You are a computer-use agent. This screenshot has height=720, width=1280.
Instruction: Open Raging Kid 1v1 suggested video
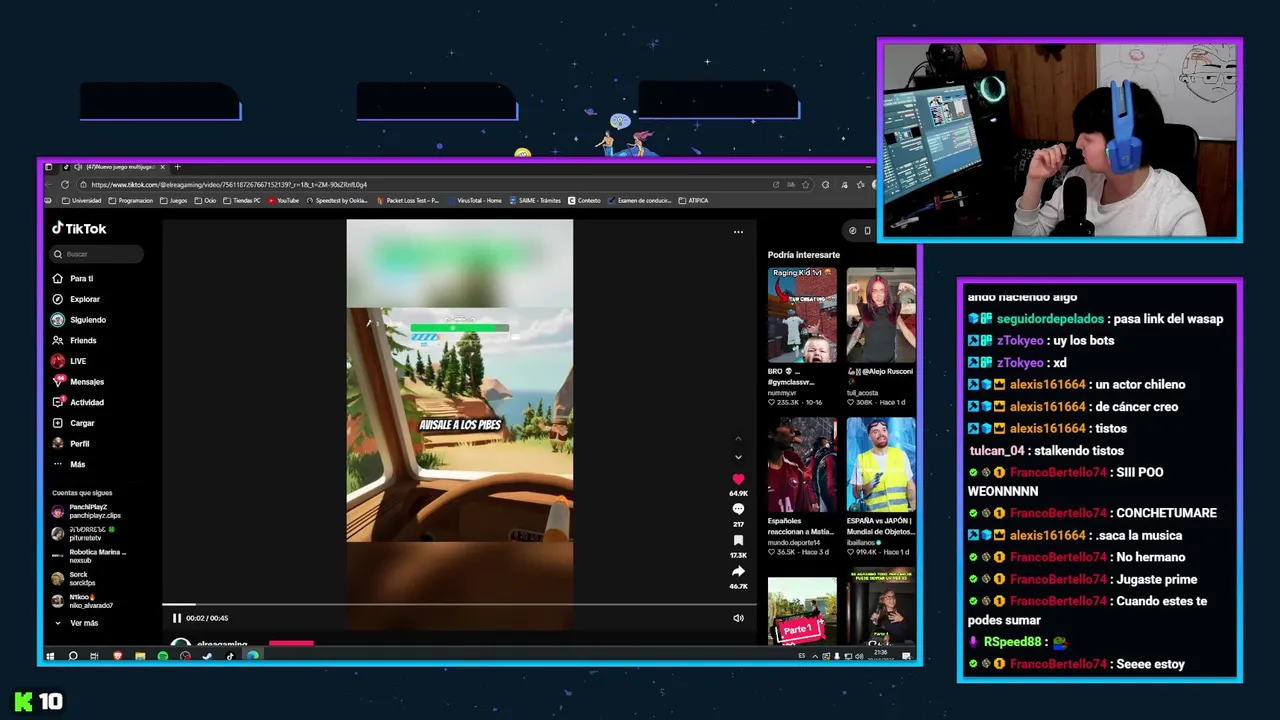pyautogui.click(x=802, y=315)
